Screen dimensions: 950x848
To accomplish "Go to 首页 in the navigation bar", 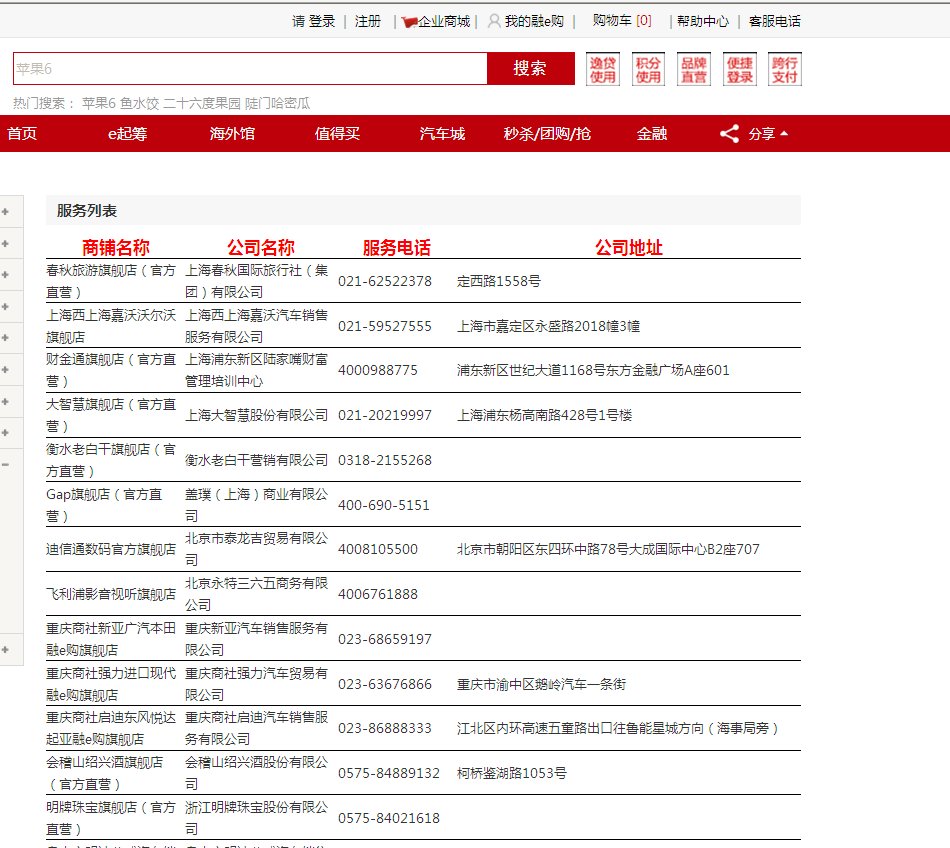I will 23,133.
